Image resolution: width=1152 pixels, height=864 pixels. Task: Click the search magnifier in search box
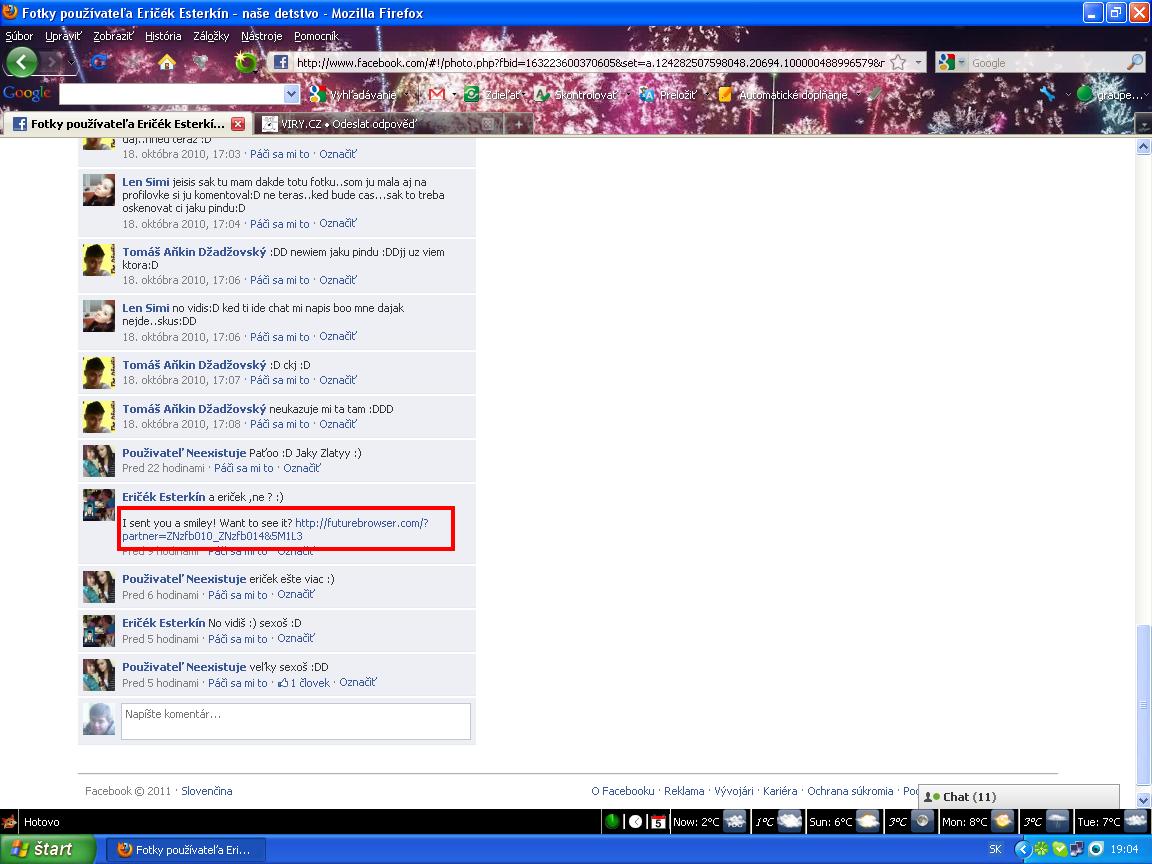click(x=1134, y=62)
